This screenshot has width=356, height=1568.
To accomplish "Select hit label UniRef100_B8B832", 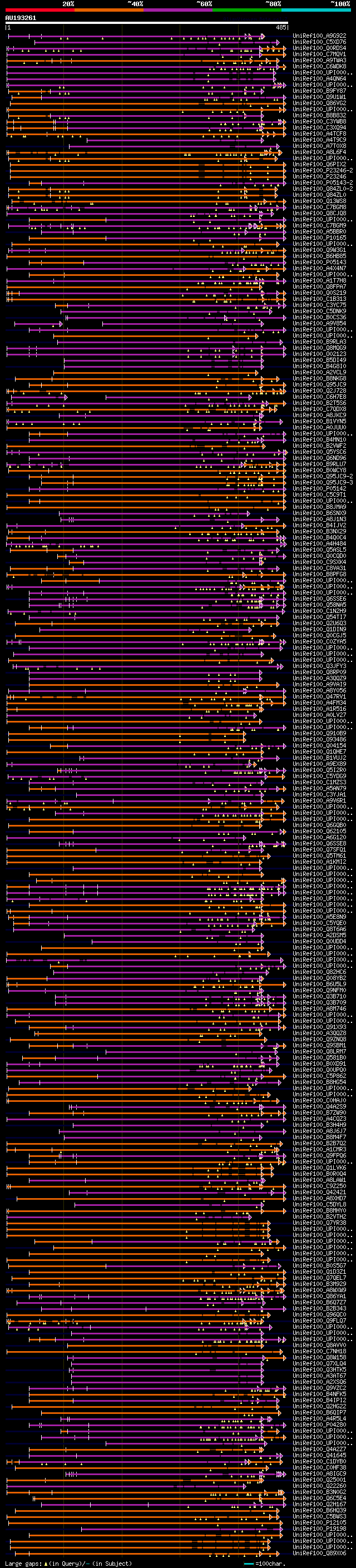I will (319, 115).
